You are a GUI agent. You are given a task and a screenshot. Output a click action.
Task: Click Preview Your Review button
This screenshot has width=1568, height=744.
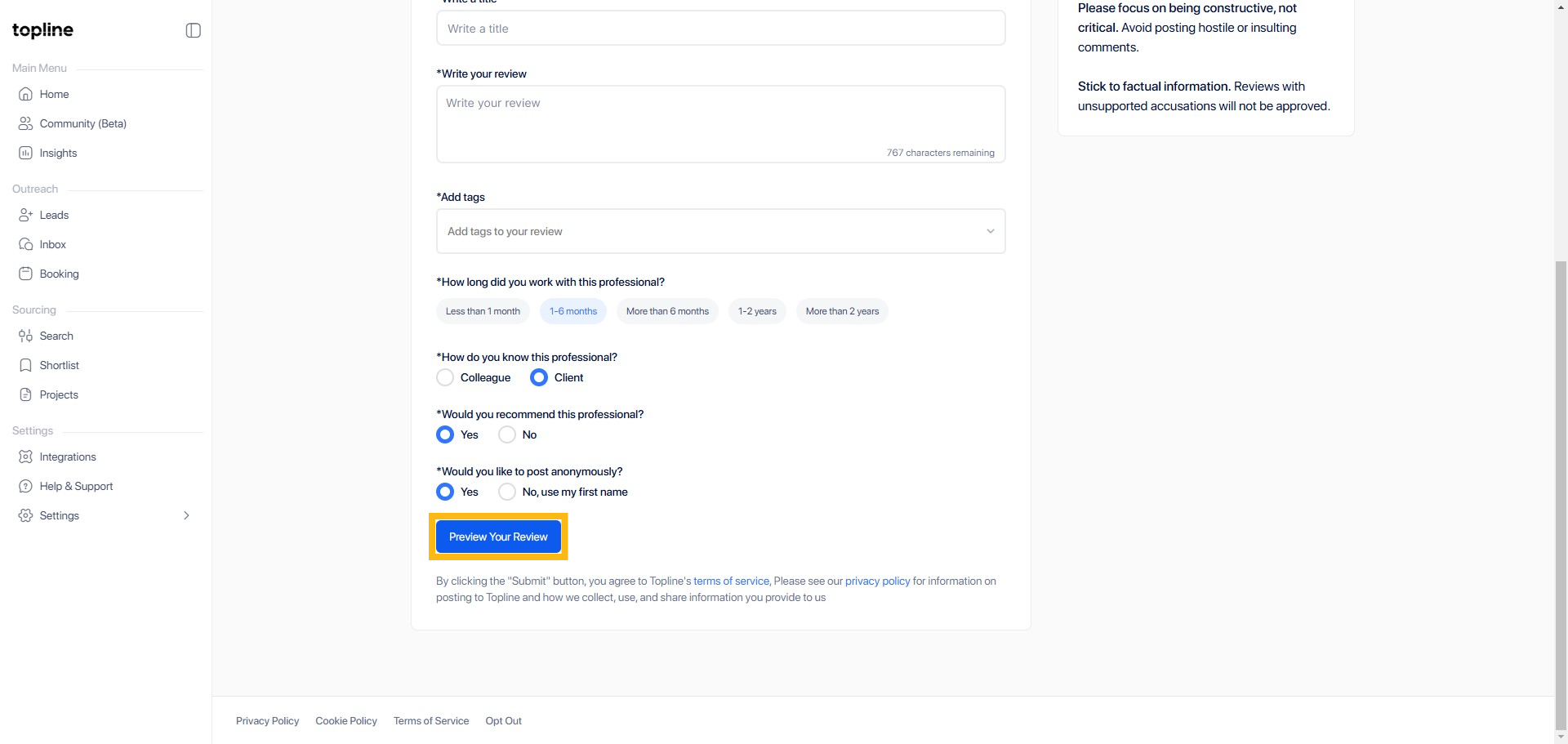pos(498,537)
